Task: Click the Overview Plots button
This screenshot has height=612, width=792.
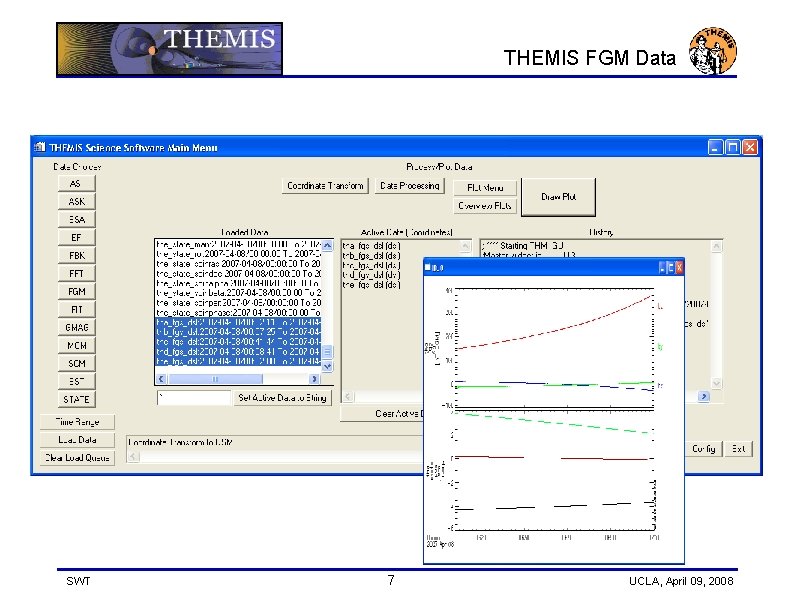Action: (x=485, y=206)
